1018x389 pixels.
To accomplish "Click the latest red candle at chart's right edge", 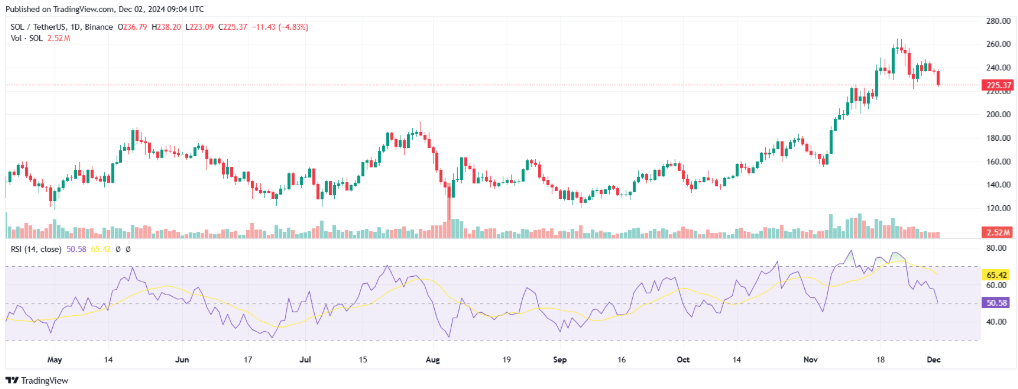I will (x=938, y=78).
